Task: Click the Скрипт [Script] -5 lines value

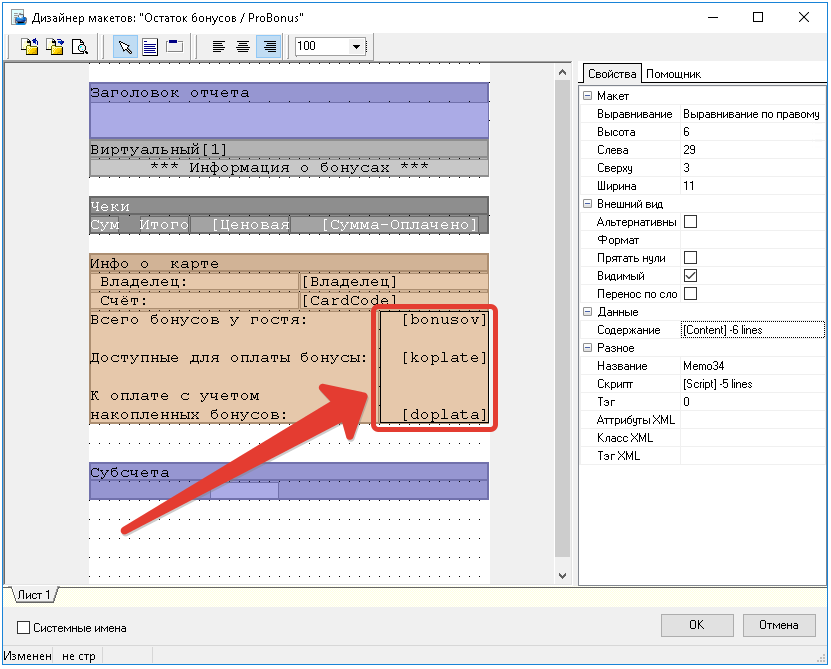Action: (753, 384)
